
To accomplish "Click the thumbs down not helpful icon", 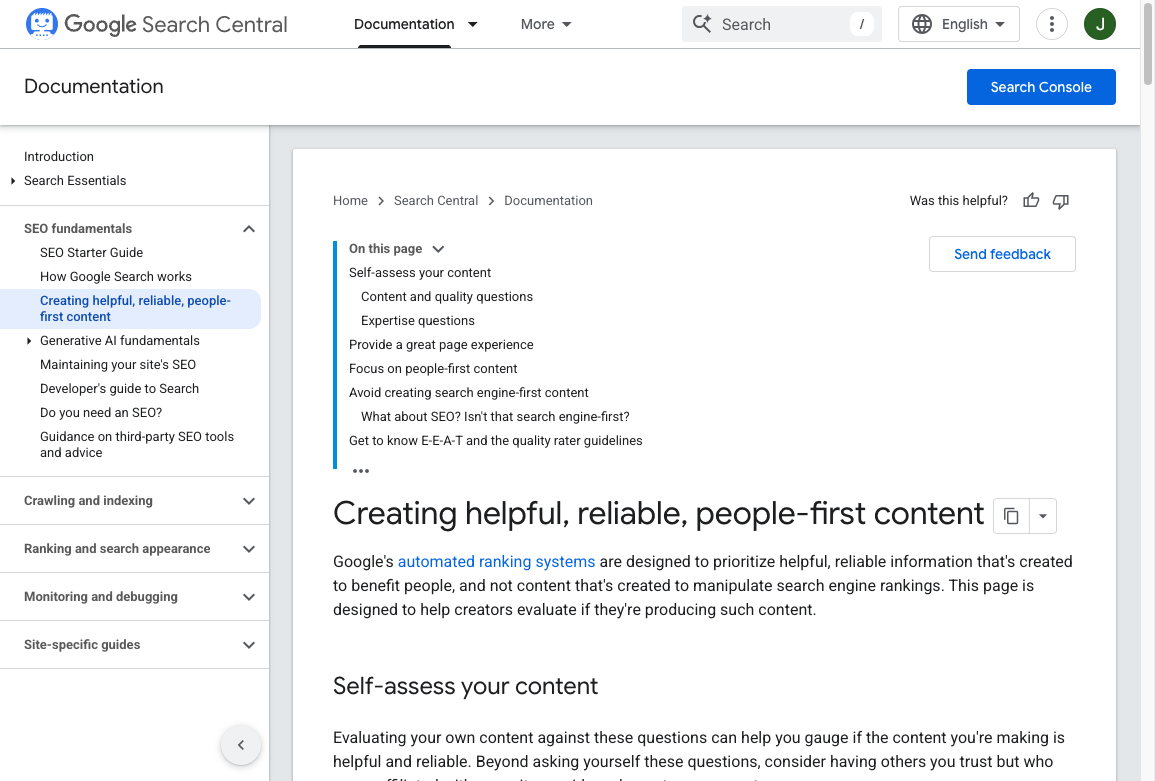I will pyautogui.click(x=1061, y=201).
